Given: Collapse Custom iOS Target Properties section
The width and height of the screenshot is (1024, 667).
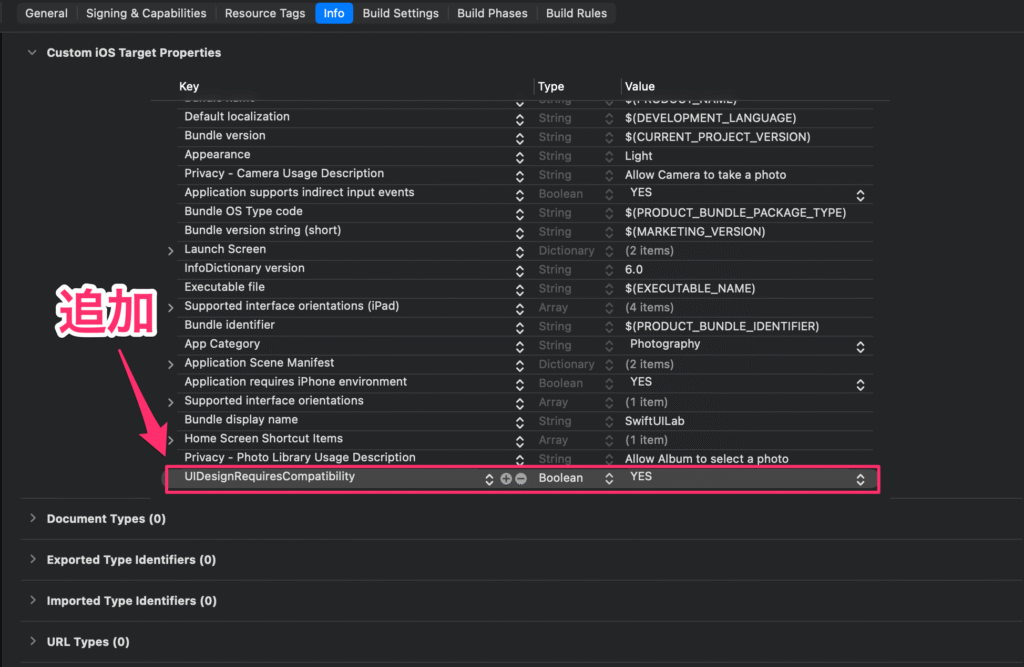Looking at the screenshot, I should (x=32, y=53).
